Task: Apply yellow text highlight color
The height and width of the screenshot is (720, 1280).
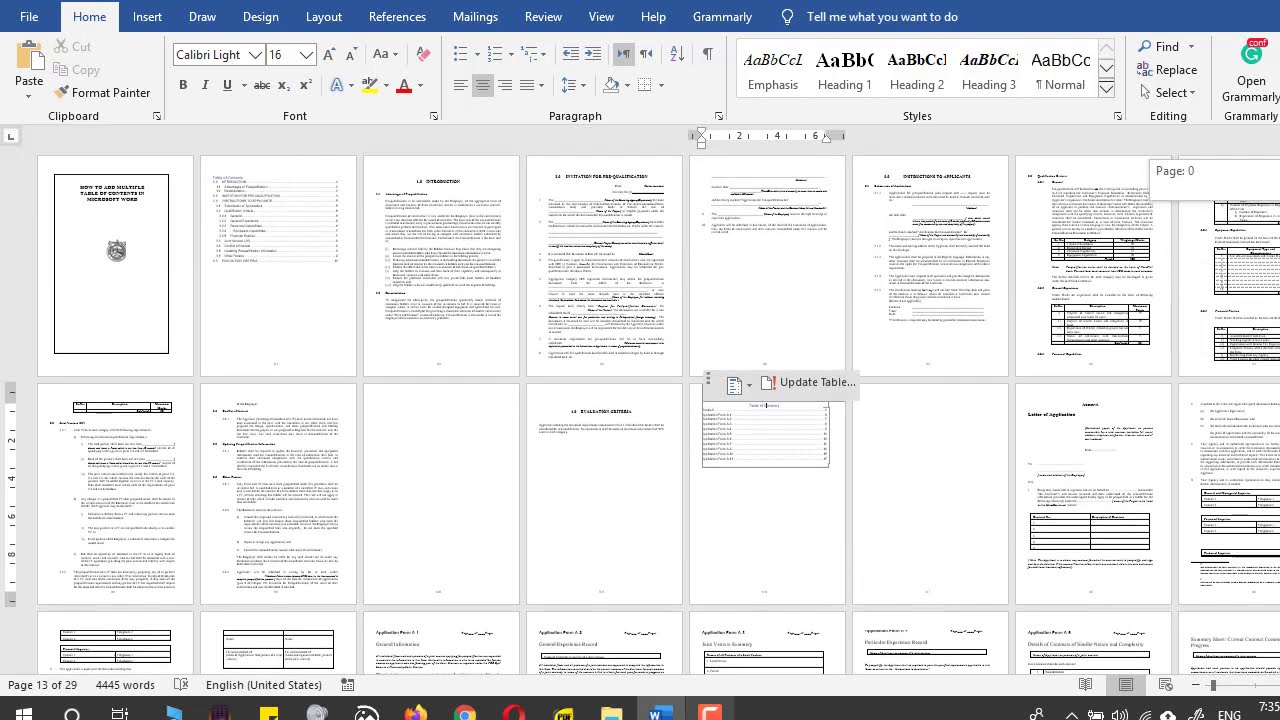Action: (370, 85)
